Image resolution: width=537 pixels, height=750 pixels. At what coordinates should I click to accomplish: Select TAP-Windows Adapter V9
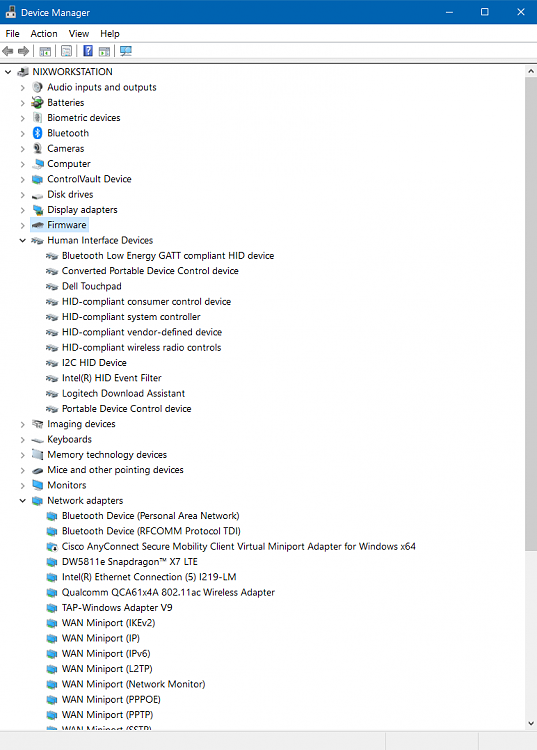[117, 607]
